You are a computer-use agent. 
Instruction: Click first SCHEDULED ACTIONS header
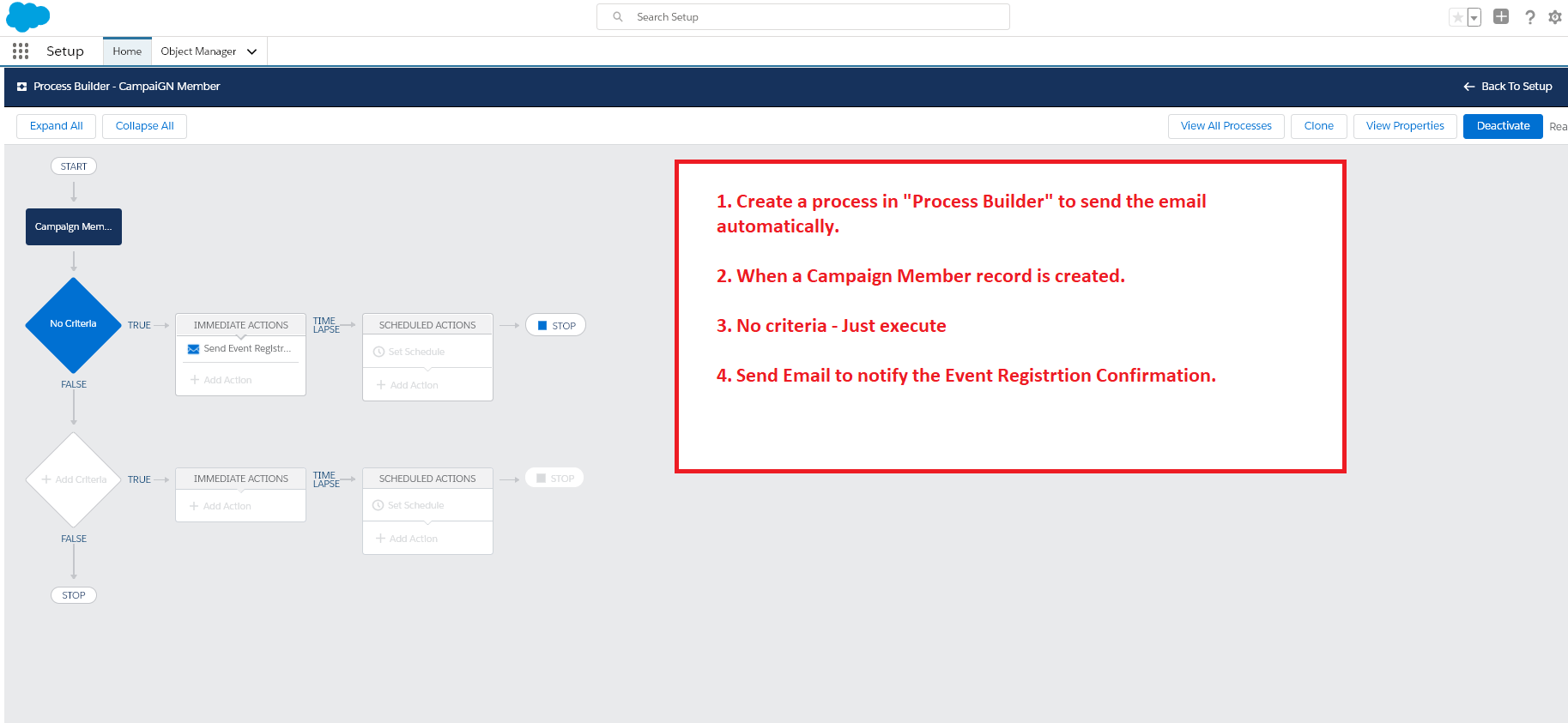click(x=427, y=325)
